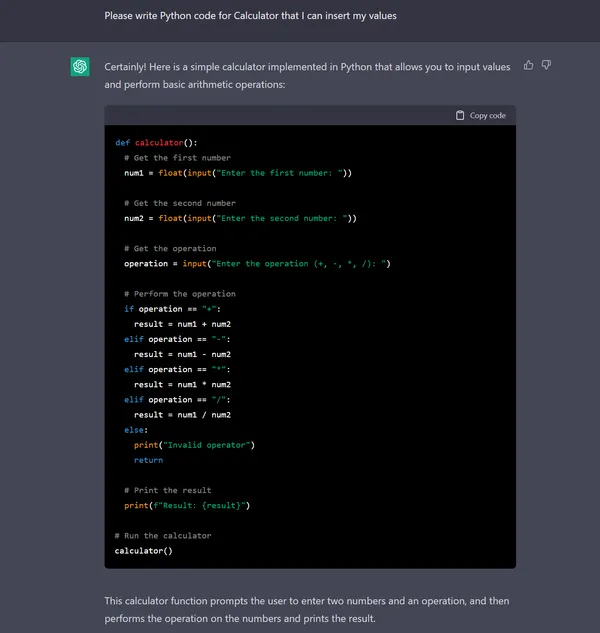Click the print "Invalid operator" code line
This screenshot has height=633, width=600.
click(x=195, y=445)
